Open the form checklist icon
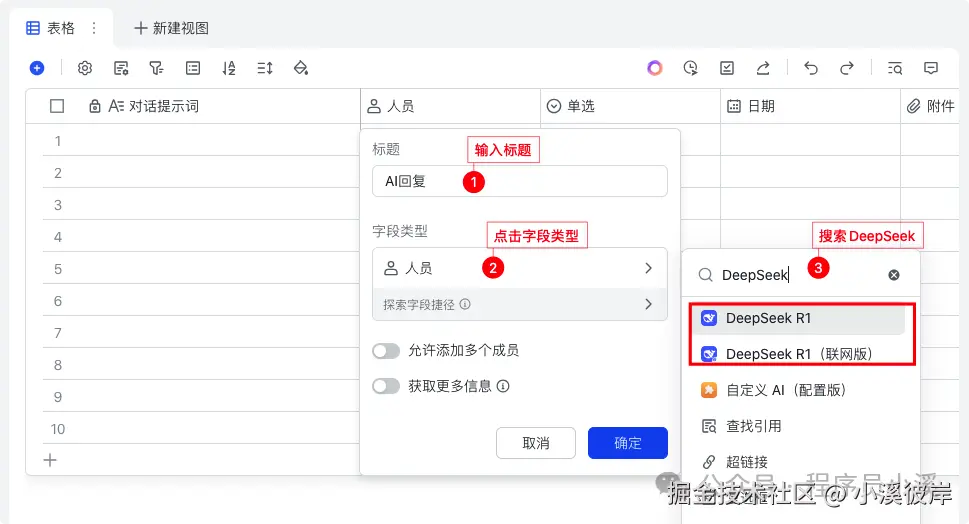 pos(727,68)
